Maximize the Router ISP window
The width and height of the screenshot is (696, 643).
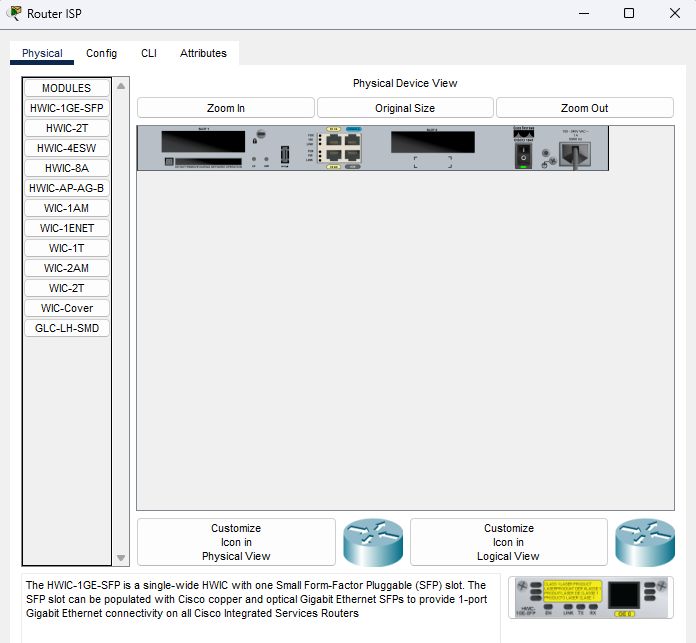coord(629,13)
